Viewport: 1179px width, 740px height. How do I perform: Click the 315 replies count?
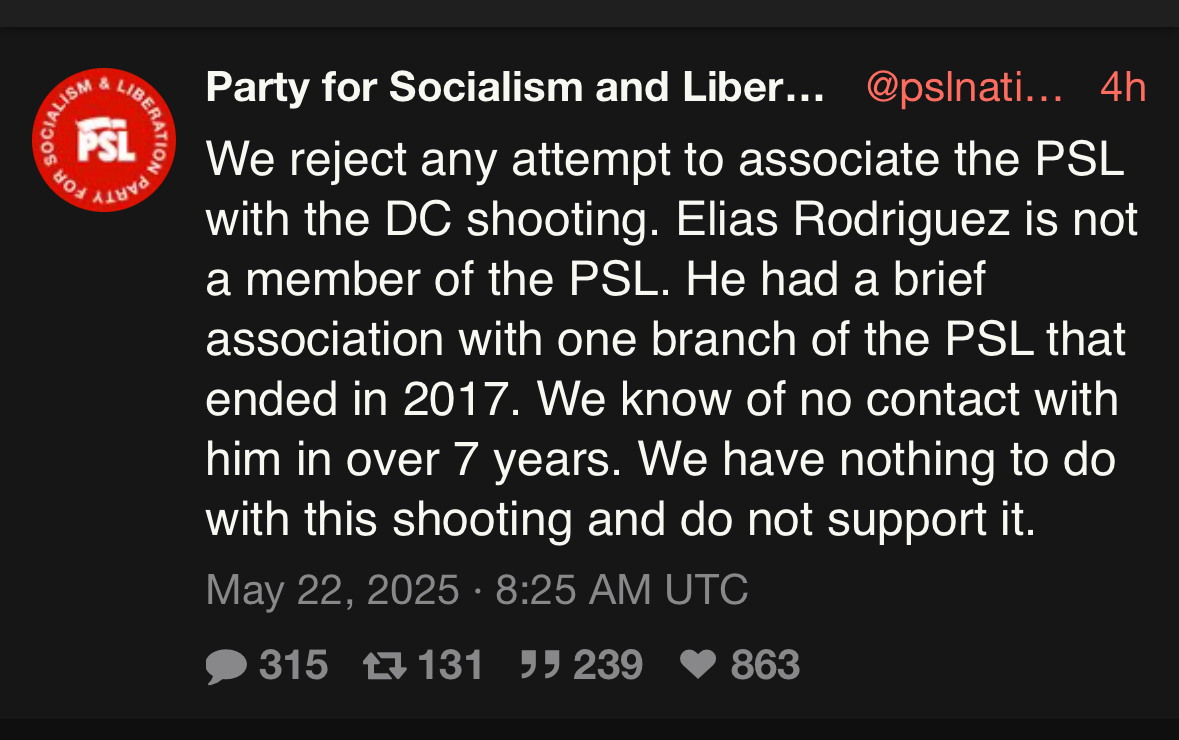293,666
